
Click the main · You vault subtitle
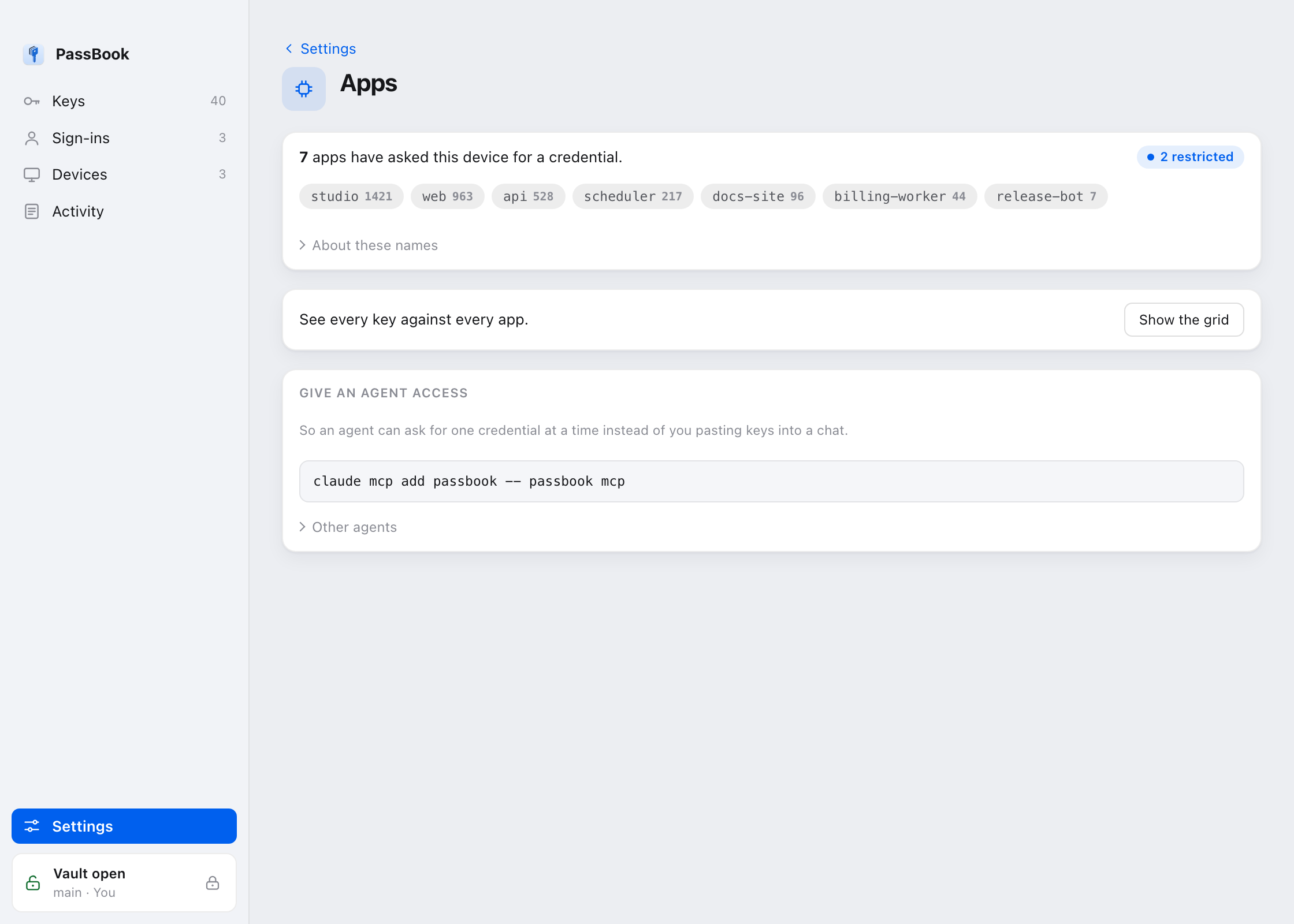coord(84,893)
